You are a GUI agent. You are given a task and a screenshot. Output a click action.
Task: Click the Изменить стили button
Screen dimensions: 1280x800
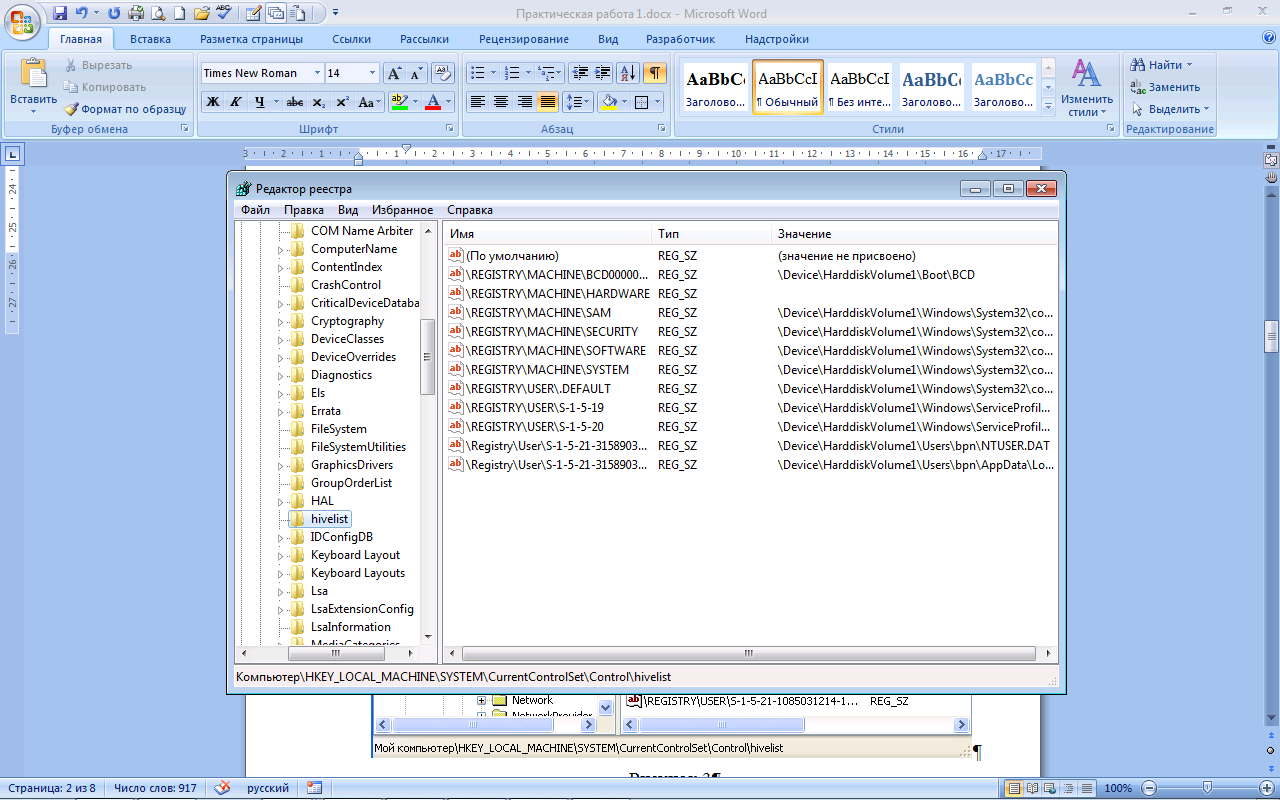point(1087,89)
